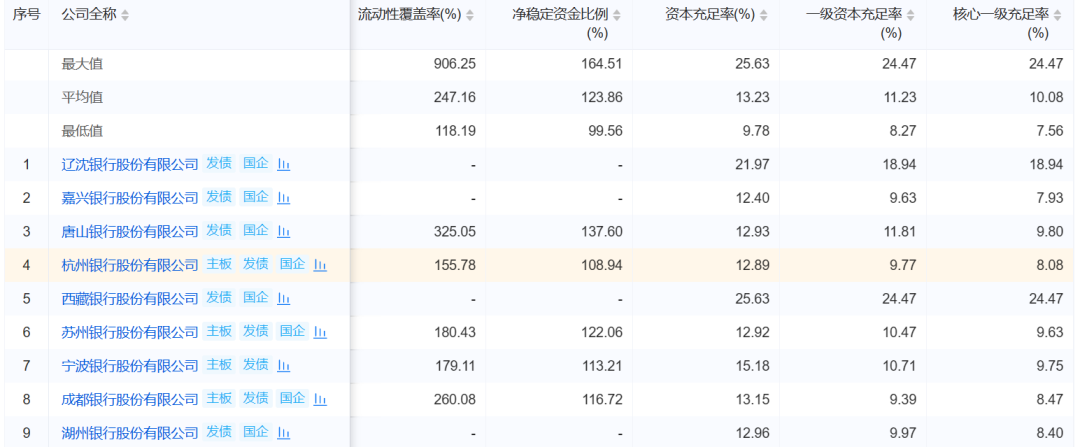This screenshot has width=1080, height=447.
Task: Open chart icon for 宁波银行股份有限公司
Action: 283,365
